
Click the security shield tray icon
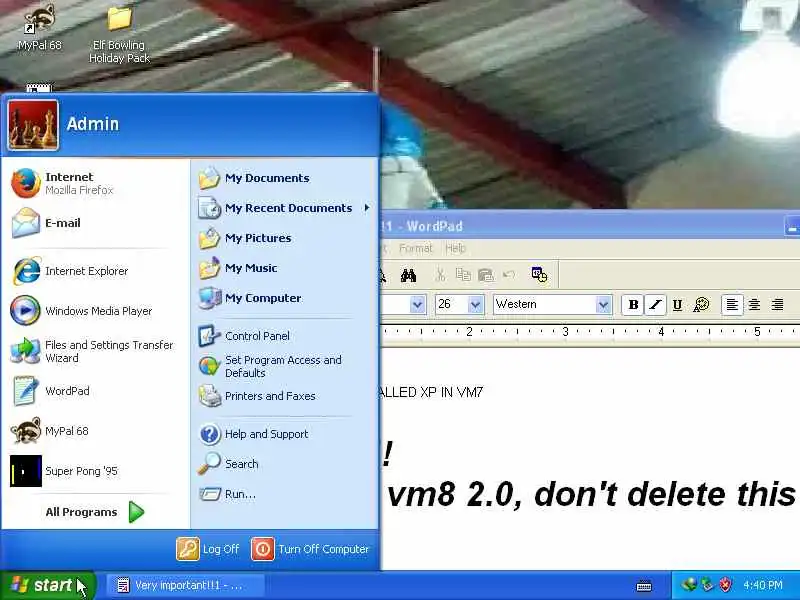[725, 585]
